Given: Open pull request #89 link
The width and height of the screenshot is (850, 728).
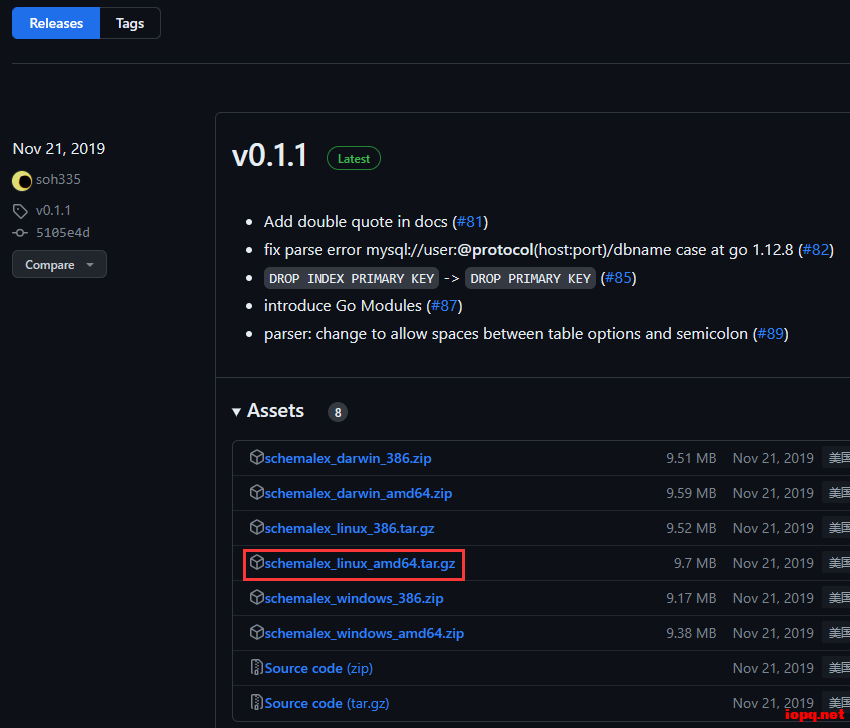Looking at the screenshot, I should pos(770,334).
